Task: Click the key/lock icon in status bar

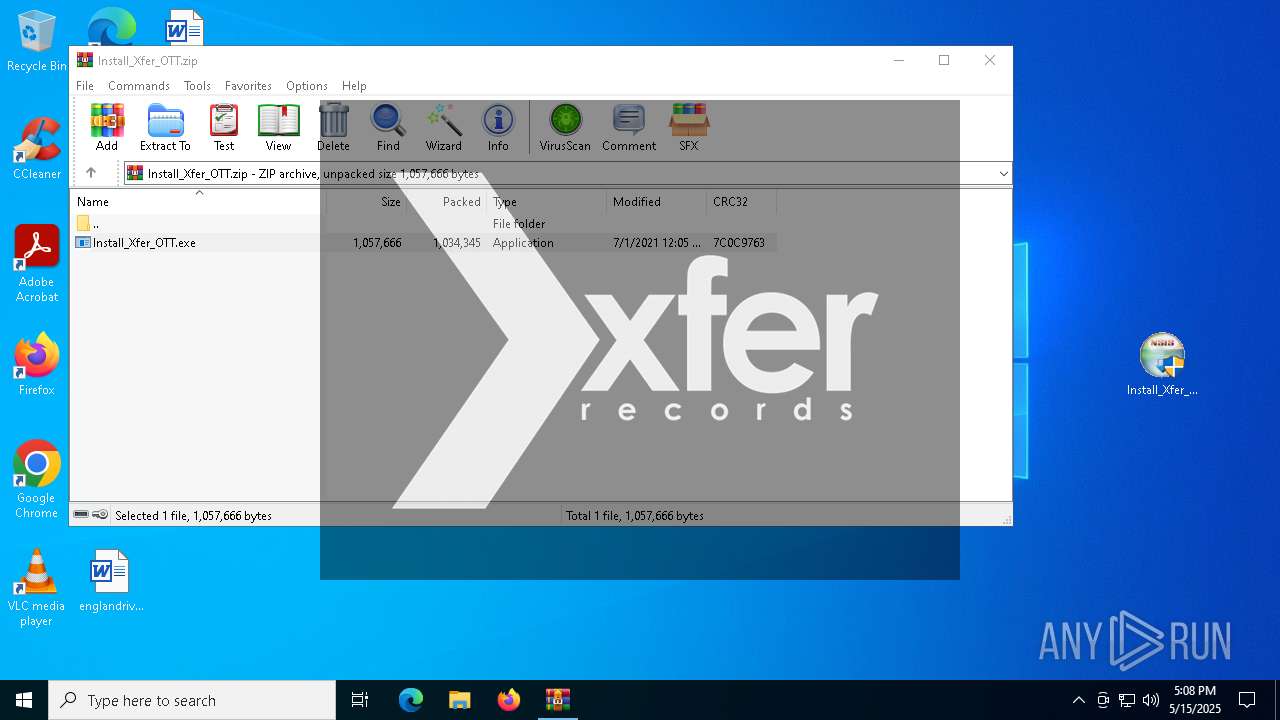Action: (x=100, y=515)
